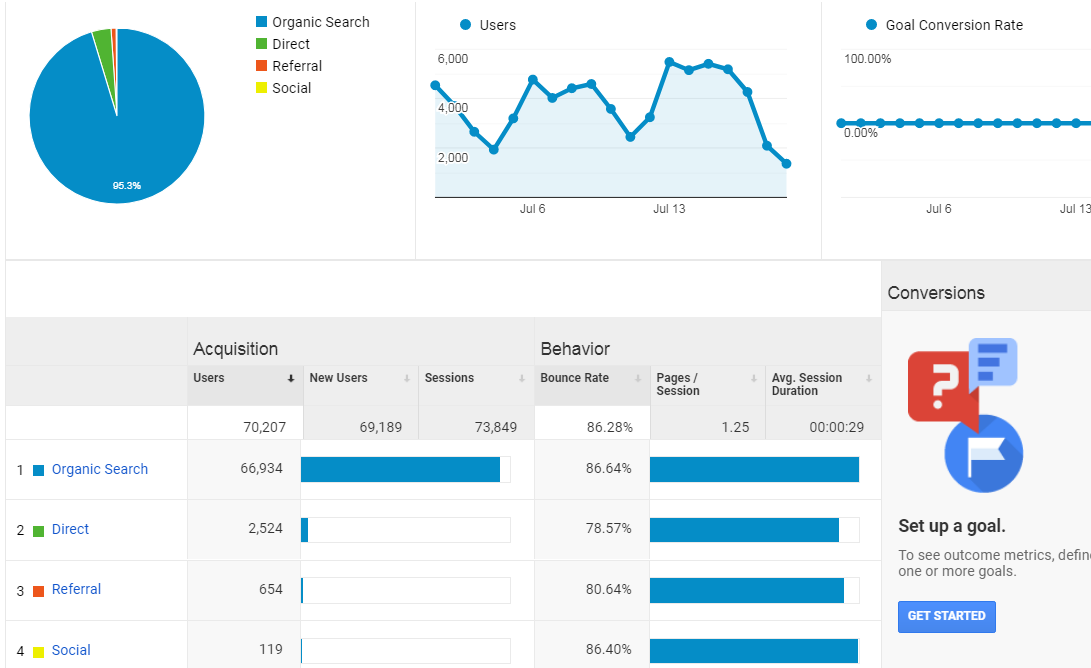Click the GET STARTED button

[x=946, y=617]
